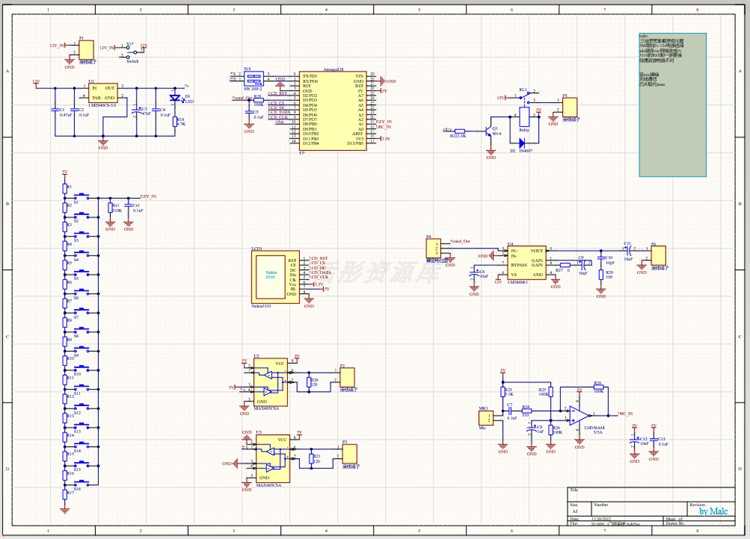Select the connector beside the upper MAX485
This screenshot has height=539, width=750.
coord(347,378)
